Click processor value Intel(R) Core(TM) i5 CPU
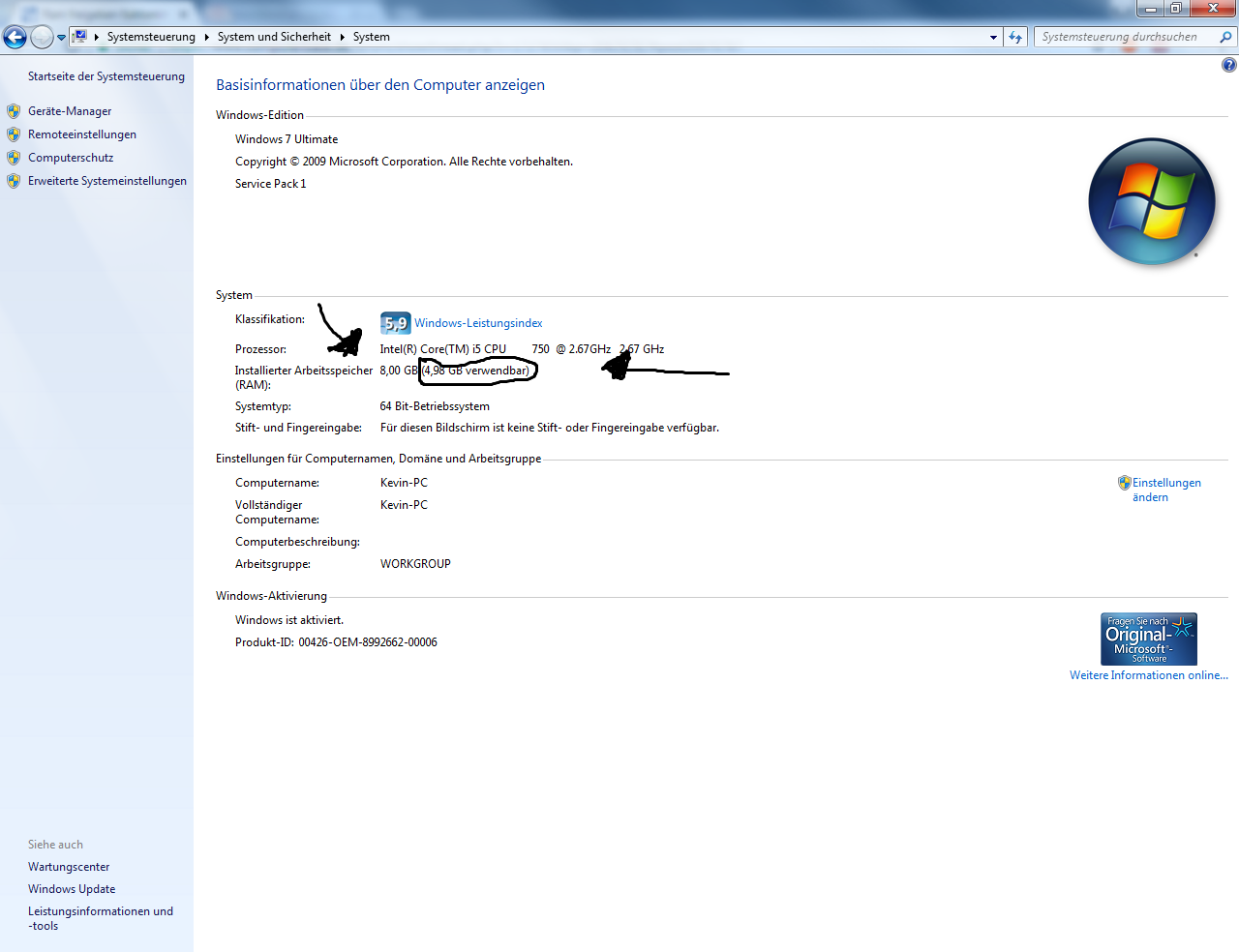This screenshot has height=952, width=1239. click(442, 349)
